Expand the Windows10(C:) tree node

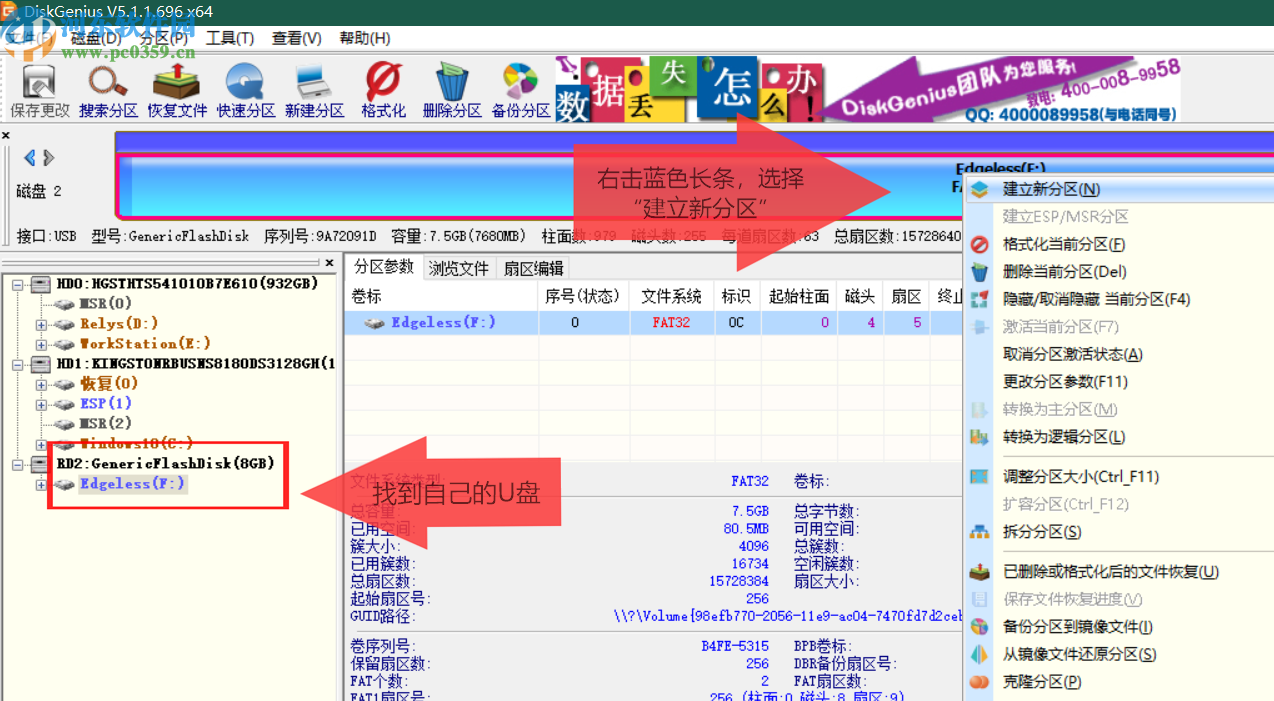pyautogui.click(x=41, y=444)
